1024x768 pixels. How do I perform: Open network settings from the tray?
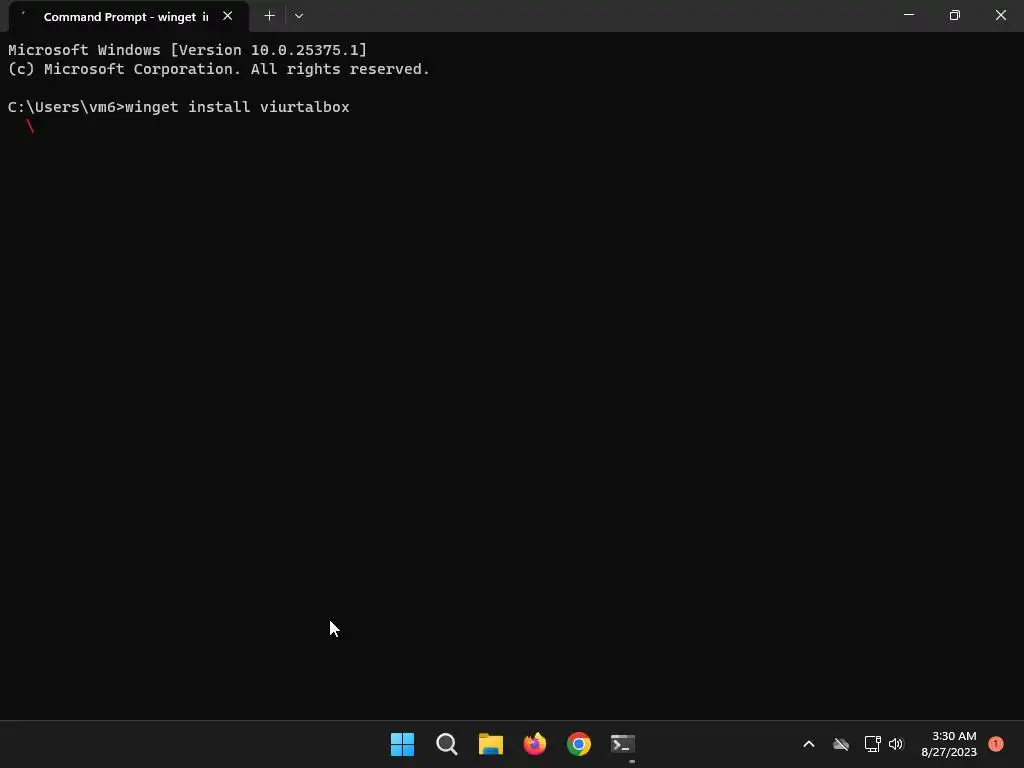click(x=872, y=744)
